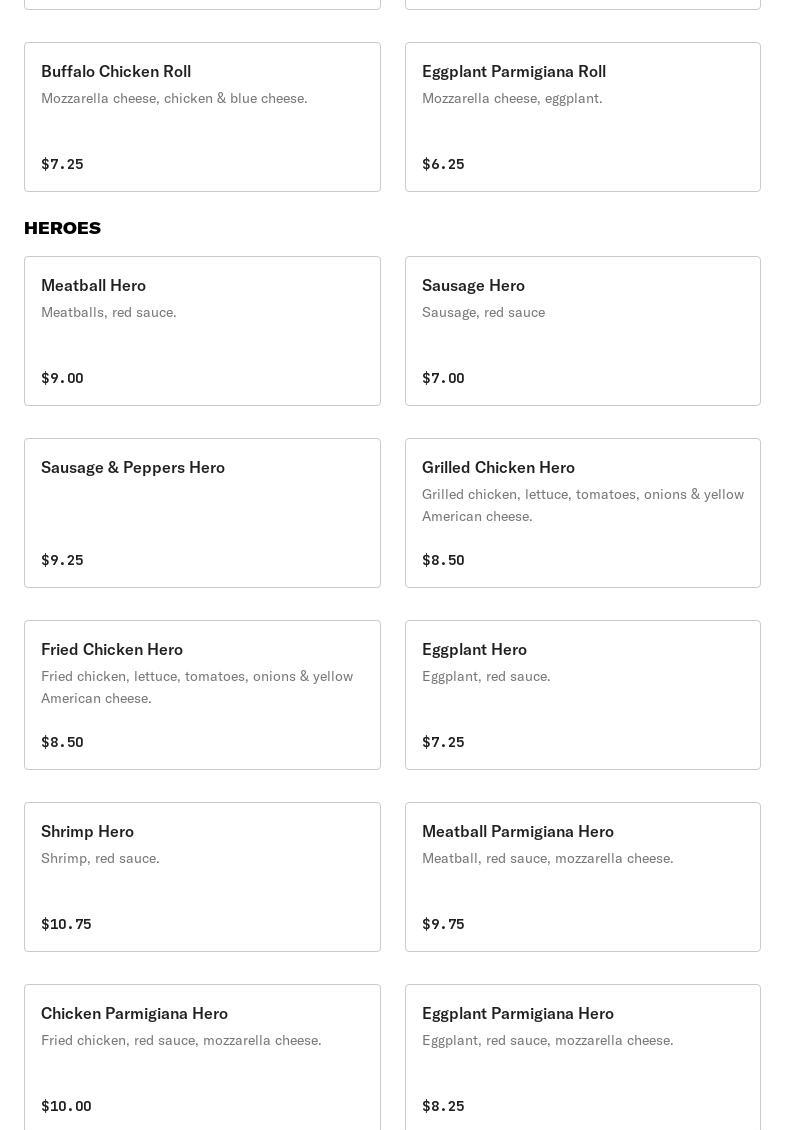Click the Eggplant Hero title text

tap(474, 649)
